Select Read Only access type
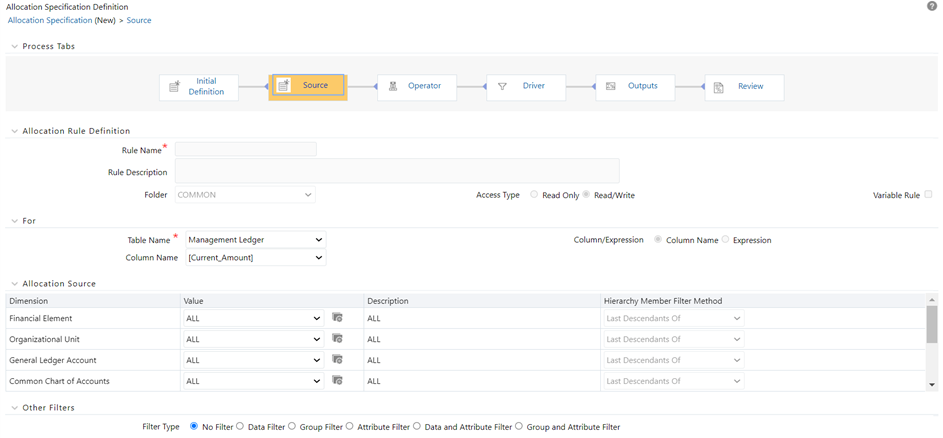Image resolution: width=943 pixels, height=438 pixels. point(534,195)
